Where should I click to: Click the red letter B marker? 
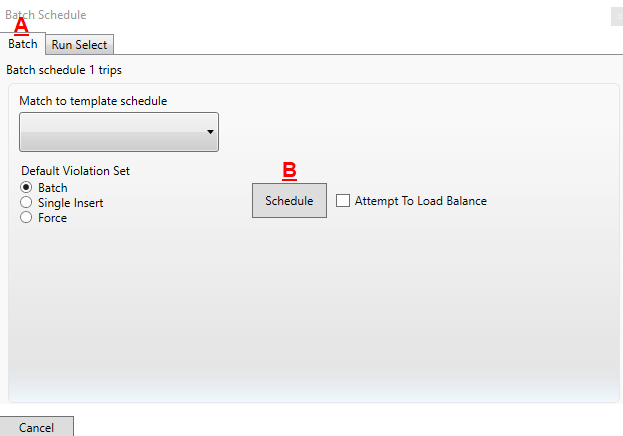(289, 171)
